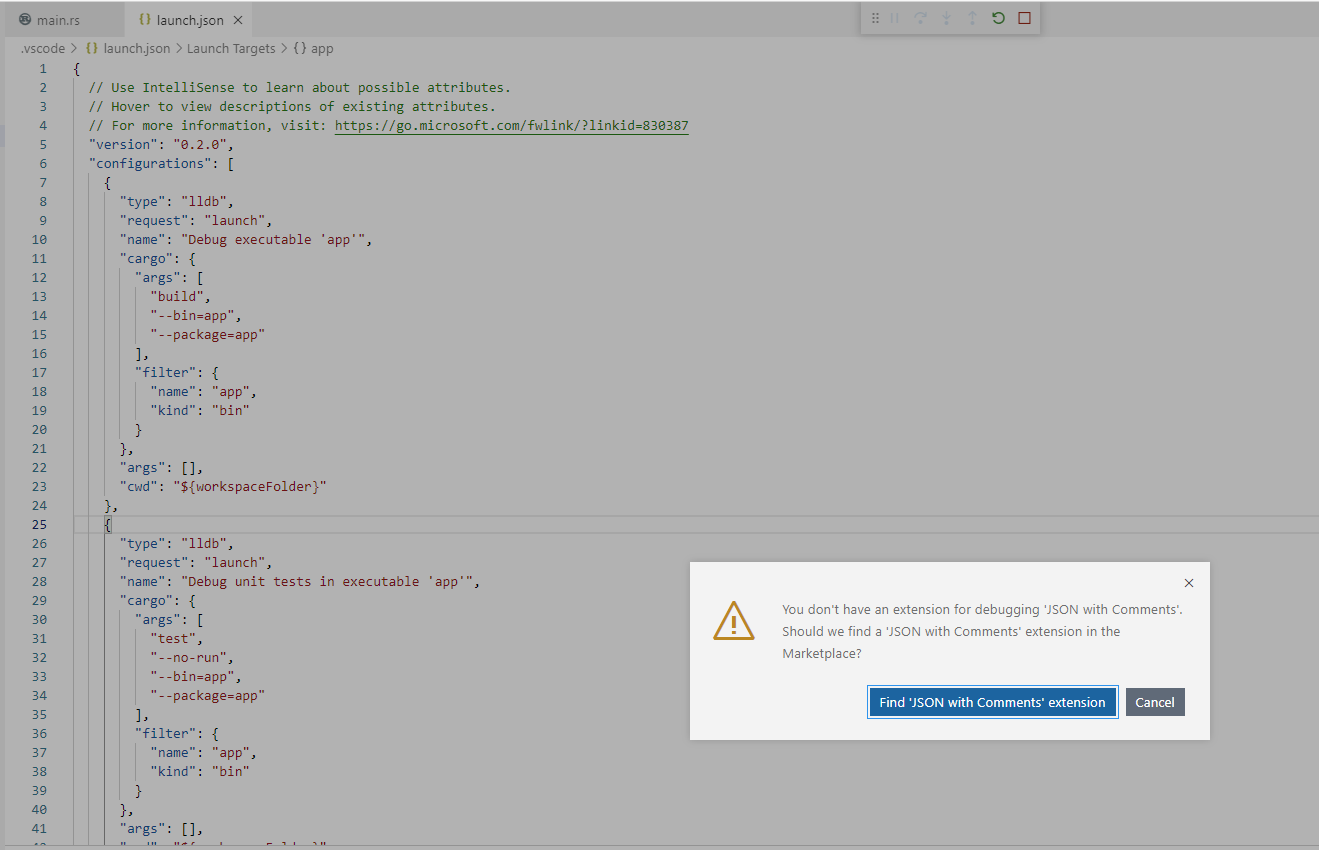Click the red Stop debugging icon
The height and width of the screenshot is (850, 1319).
pos(1025,17)
